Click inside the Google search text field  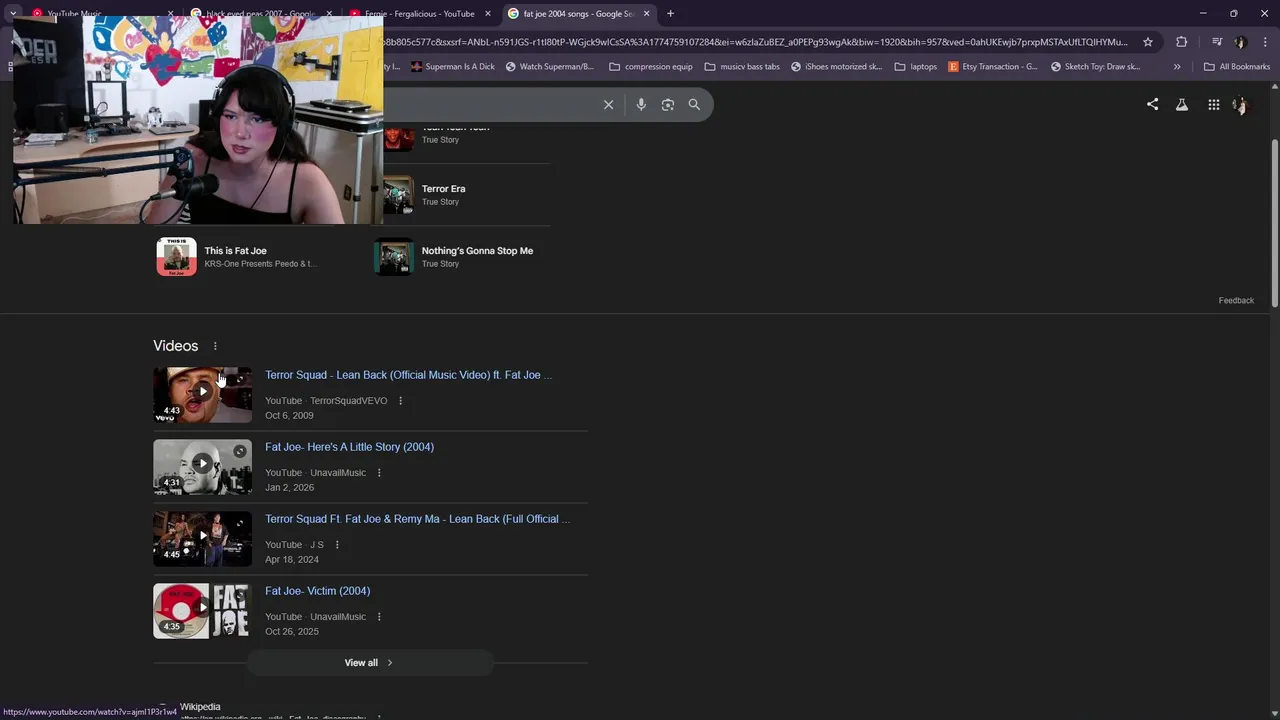490,105
